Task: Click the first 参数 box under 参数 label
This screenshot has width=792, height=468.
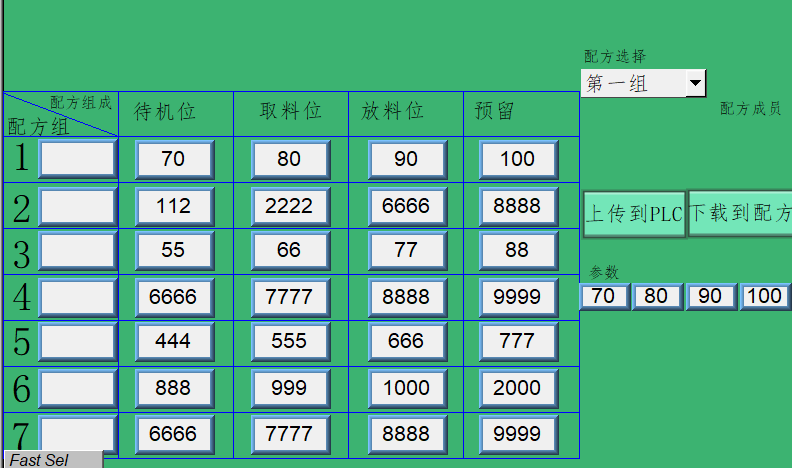Action: 603,296
